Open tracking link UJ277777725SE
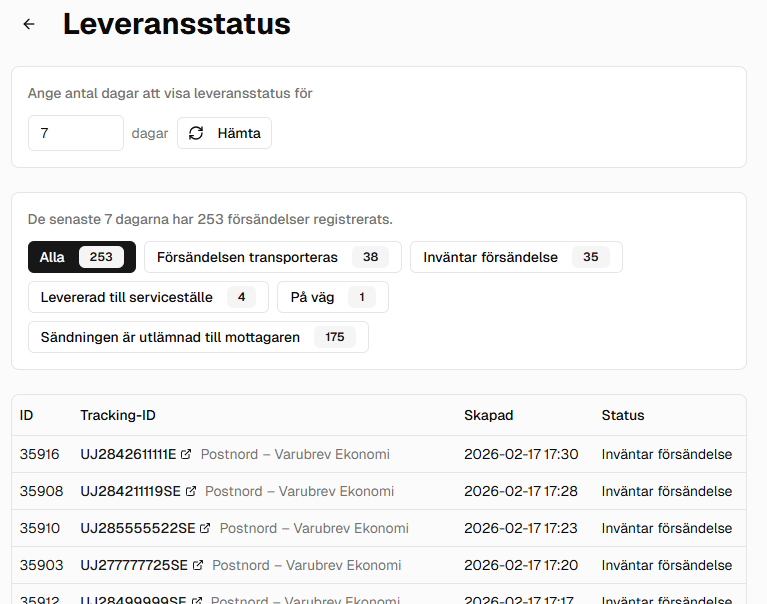Screen dimensions: 767x604 pyautogui.click(x=134, y=566)
